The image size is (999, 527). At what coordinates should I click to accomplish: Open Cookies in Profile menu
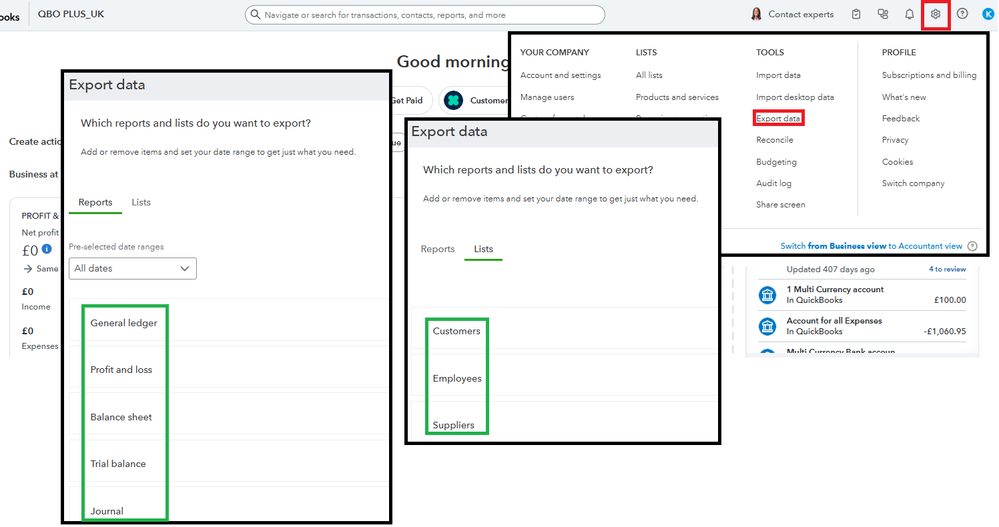coord(897,162)
